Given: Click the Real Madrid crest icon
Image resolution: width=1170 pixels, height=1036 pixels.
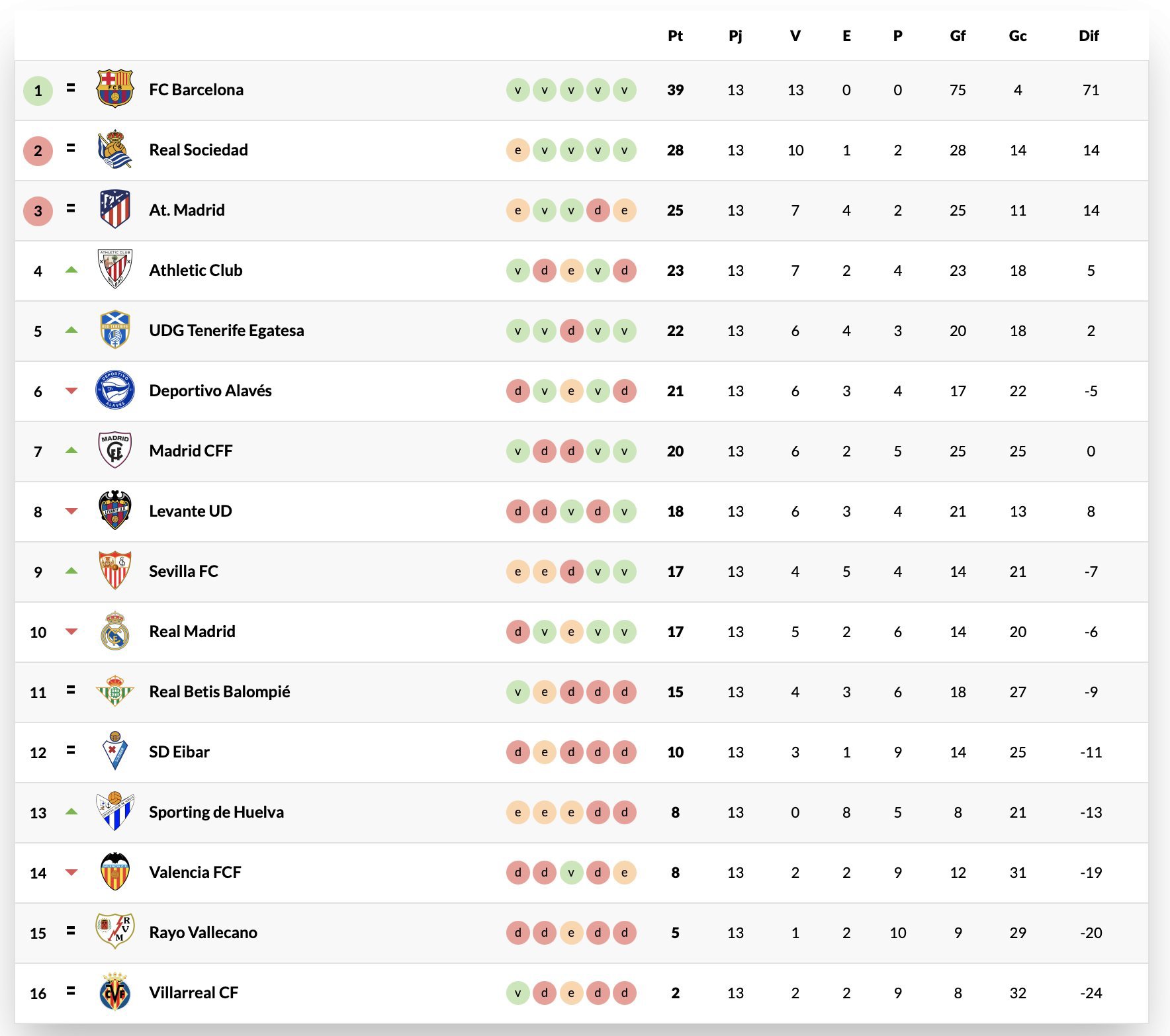Looking at the screenshot, I should 115,630.
